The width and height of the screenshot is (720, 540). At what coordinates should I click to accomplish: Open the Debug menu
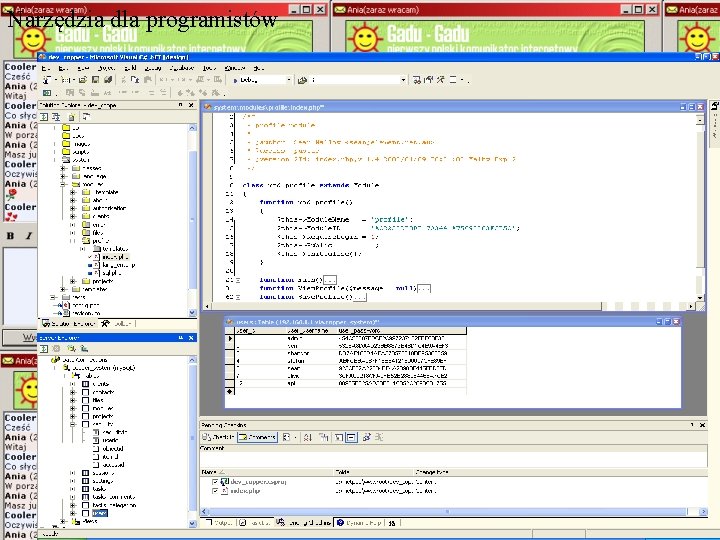tap(153, 68)
